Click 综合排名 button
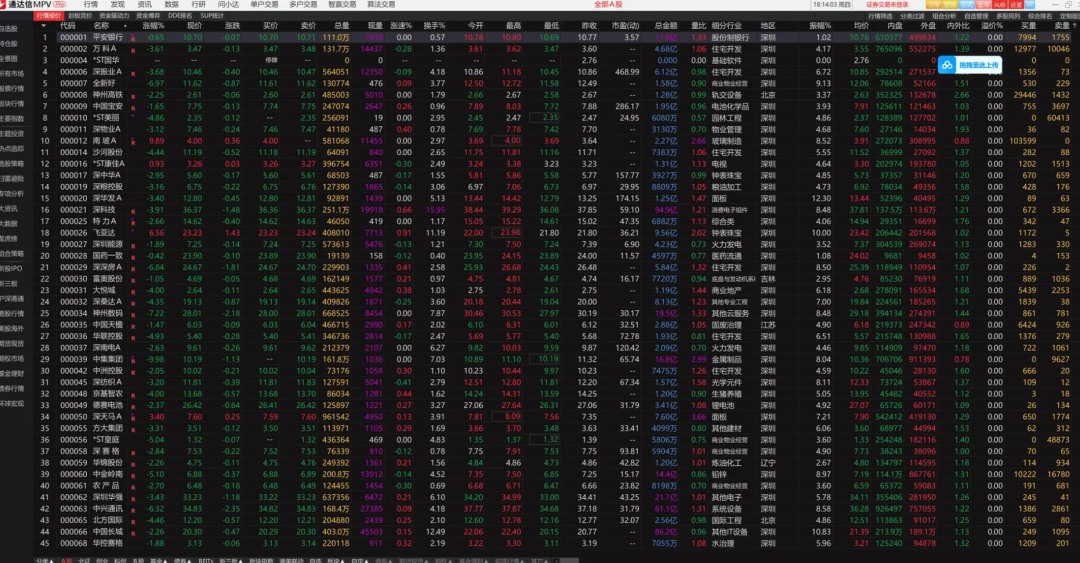This screenshot has width=1080, height=563. [1039, 16]
